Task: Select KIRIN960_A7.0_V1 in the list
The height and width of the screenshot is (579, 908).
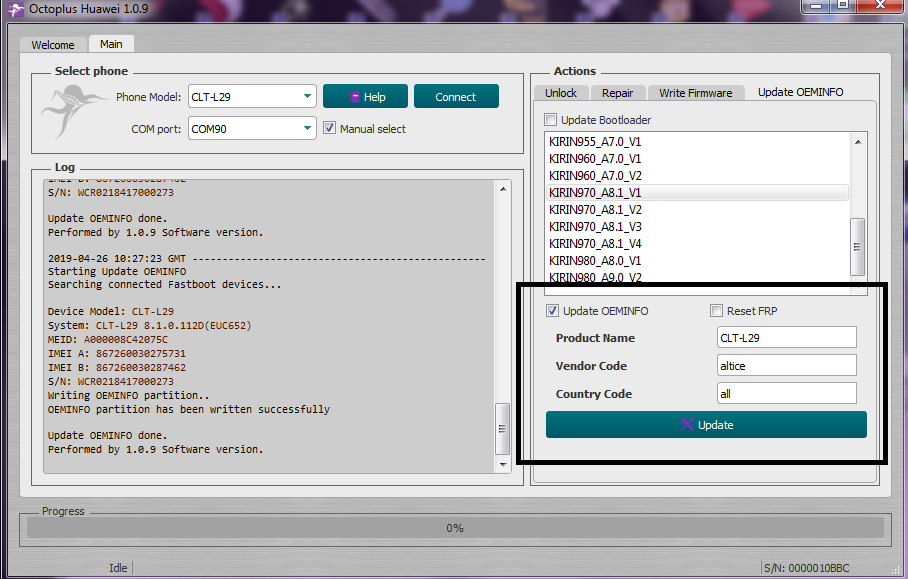Action: pos(698,159)
